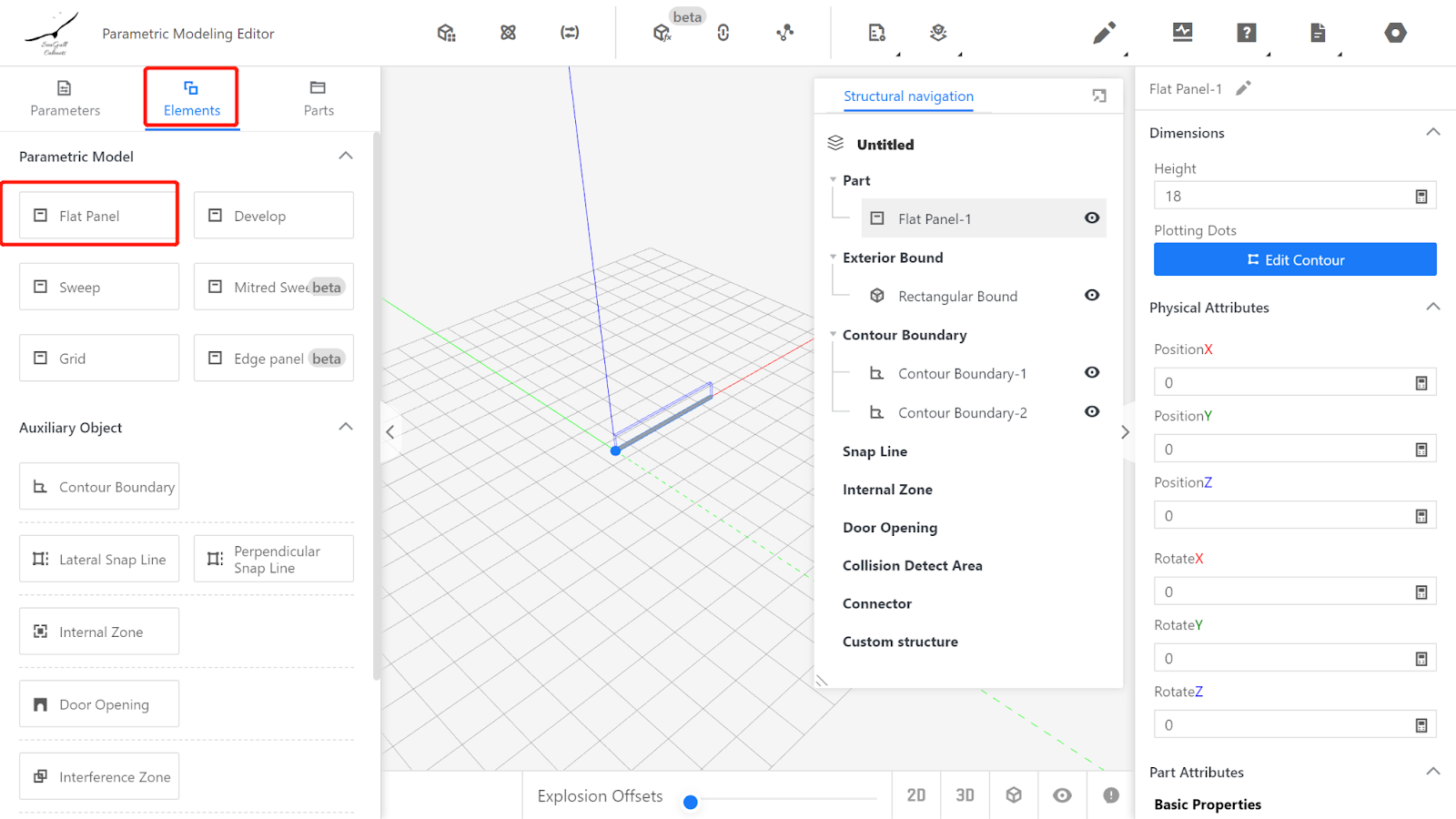Collapse the Parametric Model section
The image size is (1456, 819).
[346, 156]
